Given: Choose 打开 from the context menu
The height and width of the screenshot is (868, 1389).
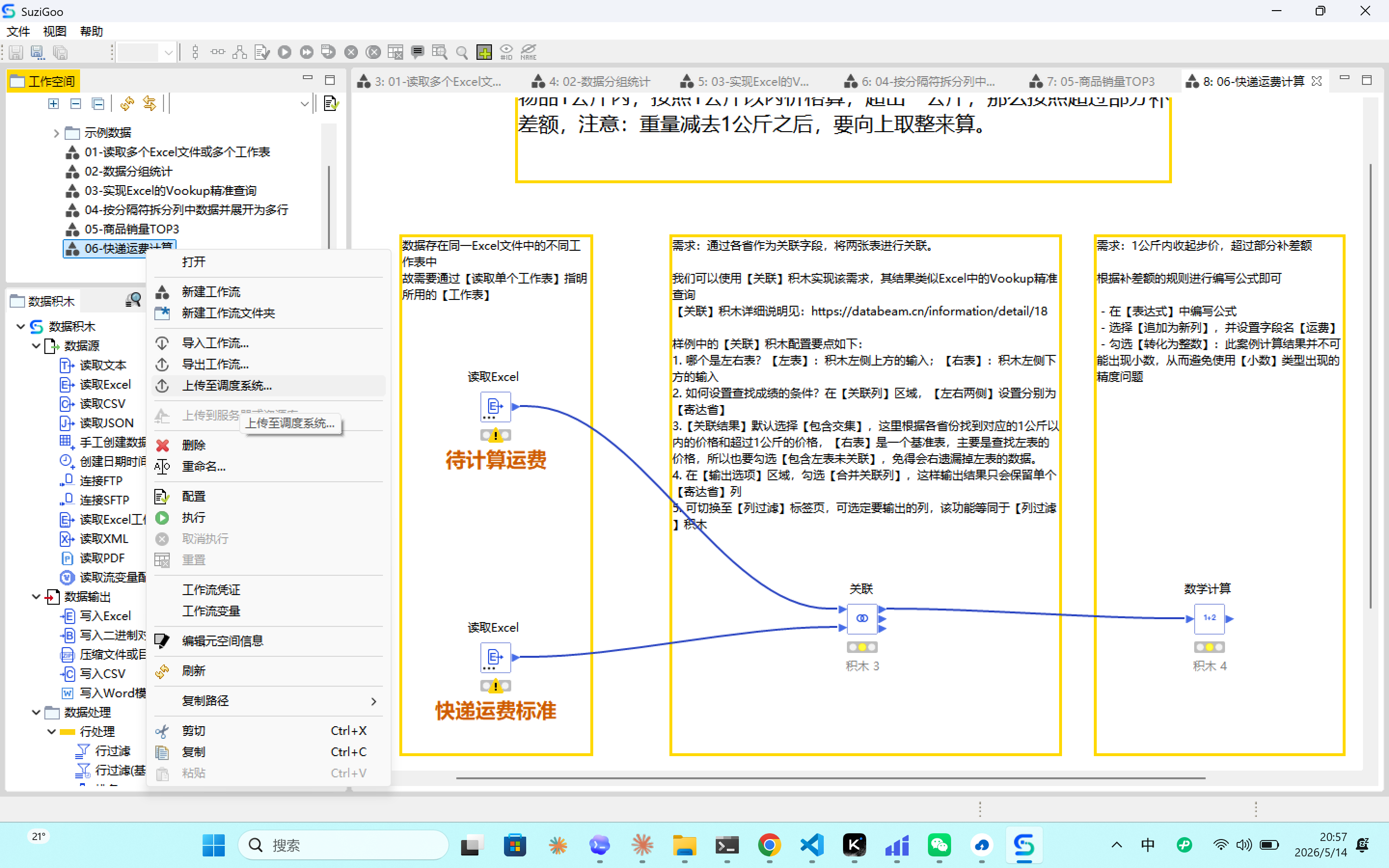Looking at the screenshot, I should [268, 262].
